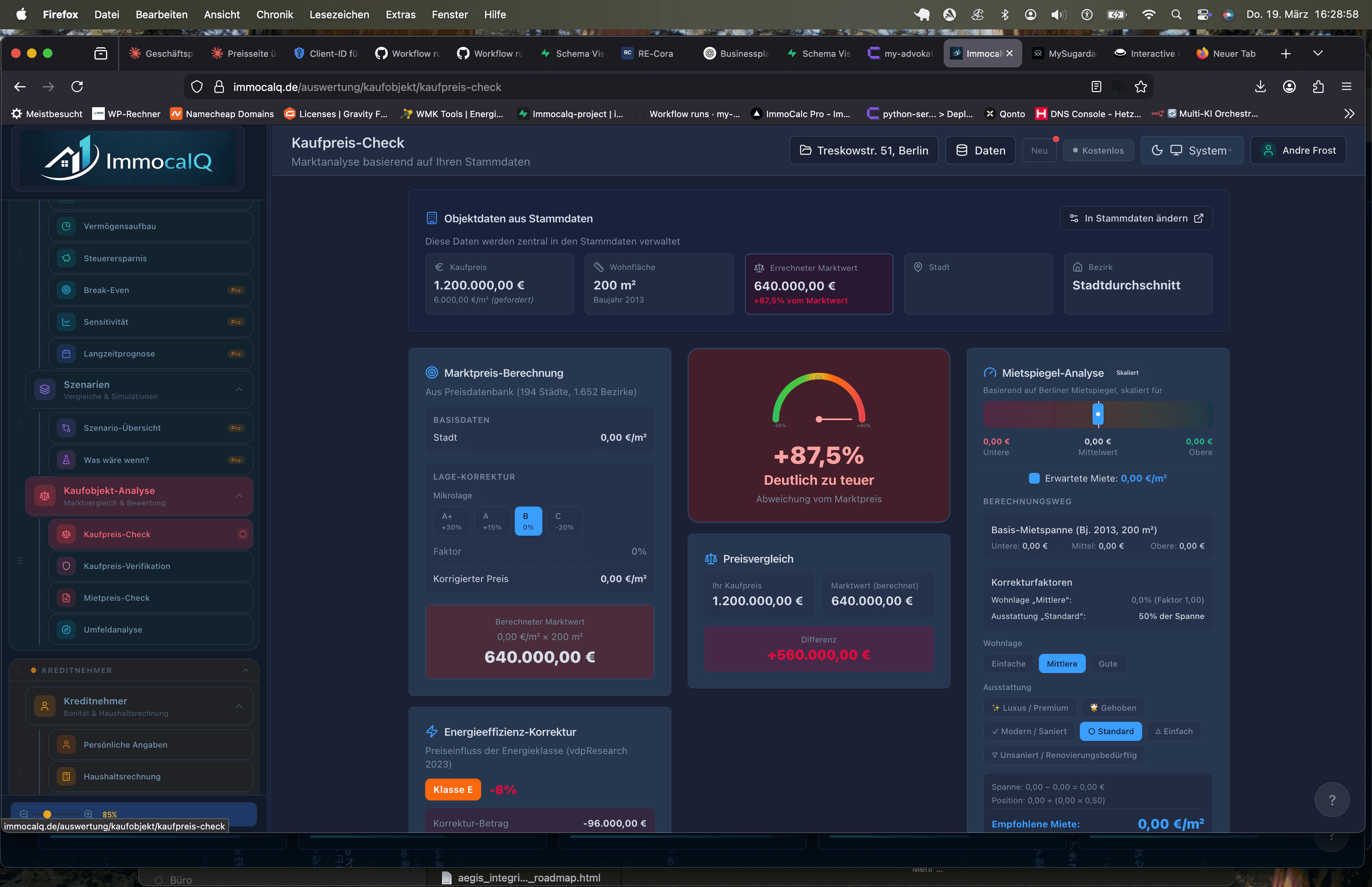Select Ausstattung 'Modern / Saniert'

tap(1029, 731)
